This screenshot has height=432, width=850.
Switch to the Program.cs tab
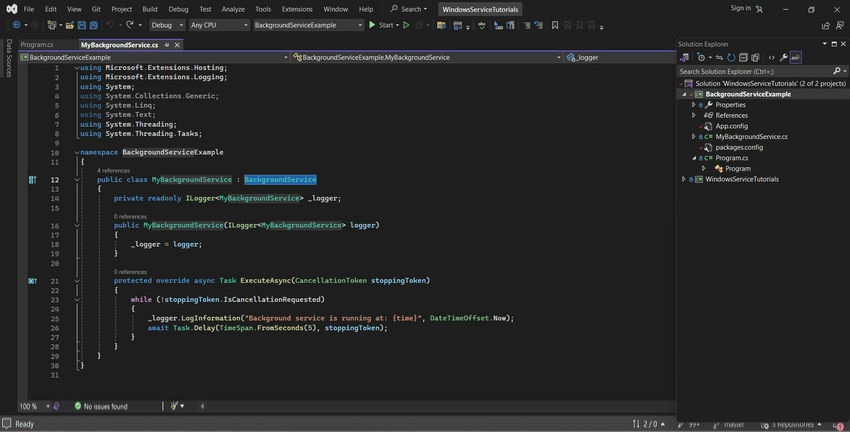pos(36,45)
